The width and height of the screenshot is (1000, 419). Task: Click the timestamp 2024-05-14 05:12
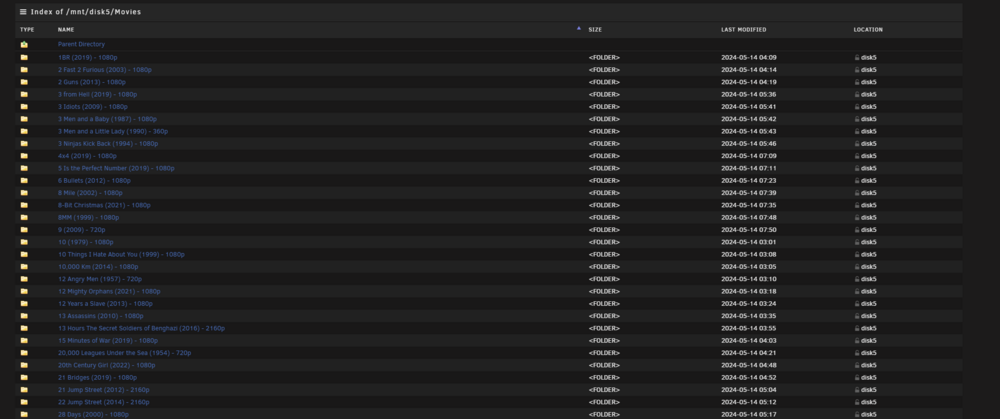[x=749, y=402]
